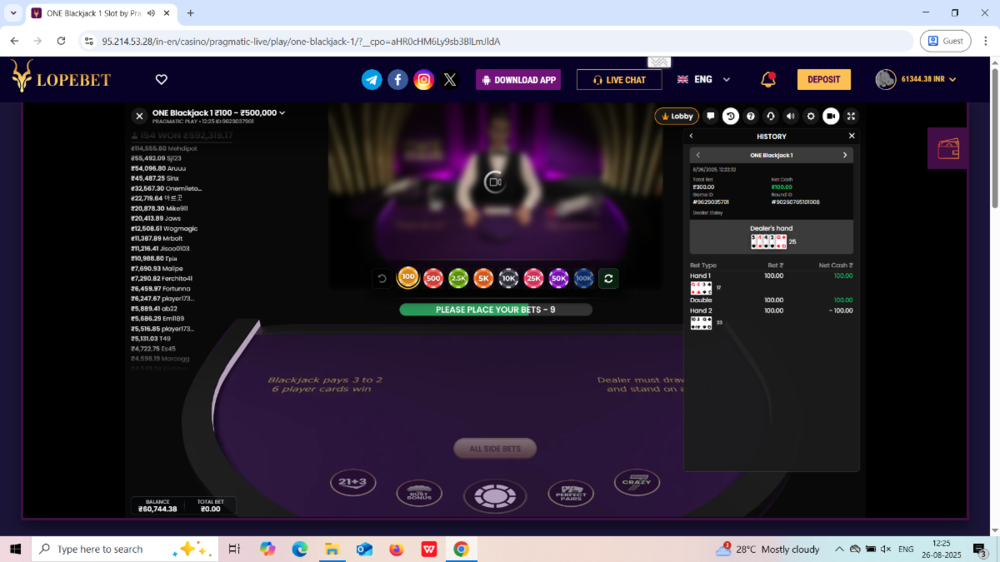Click the address bar URL

[x=301, y=41]
